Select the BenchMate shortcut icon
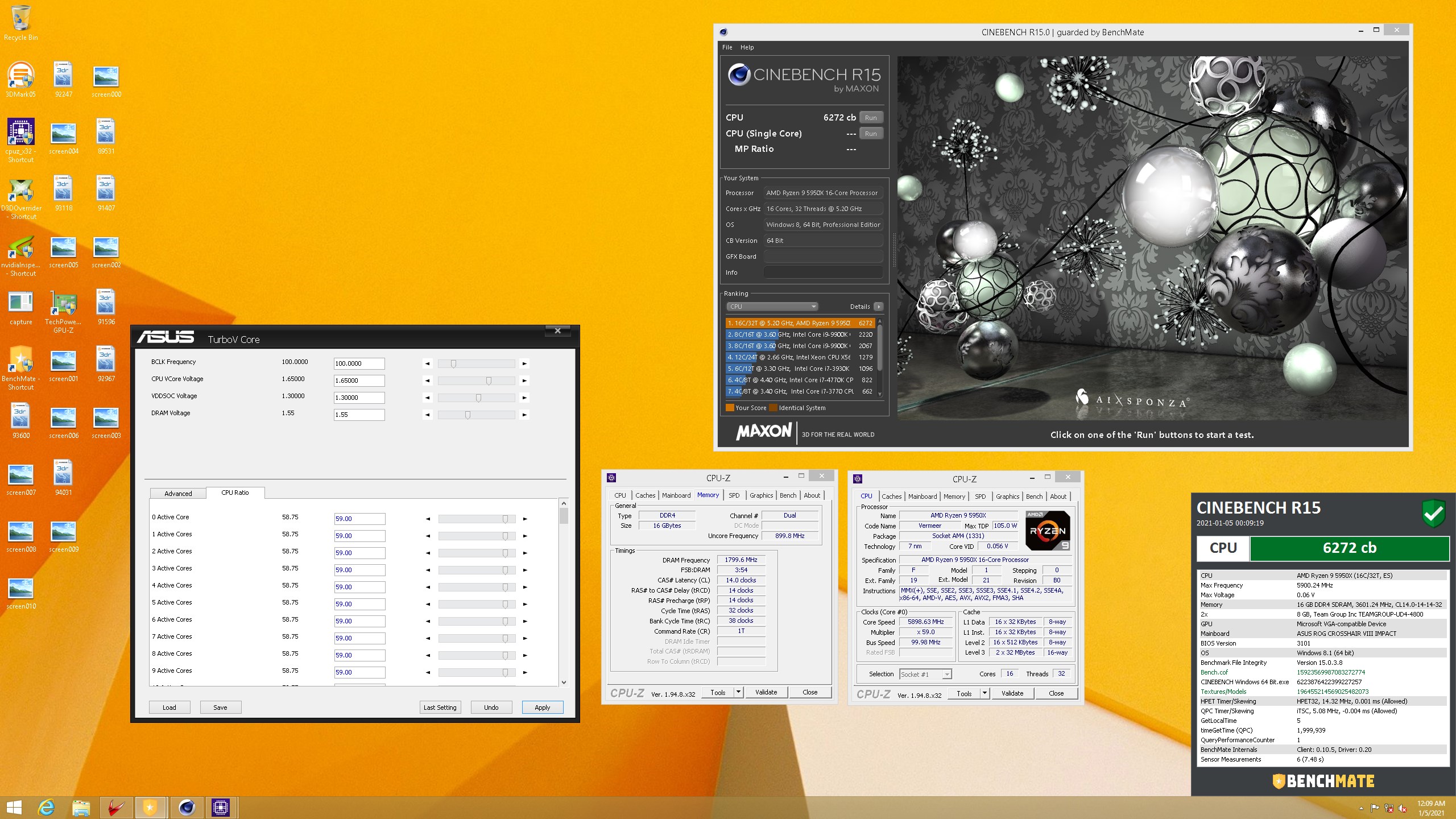The height and width of the screenshot is (819, 1456). [21, 368]
